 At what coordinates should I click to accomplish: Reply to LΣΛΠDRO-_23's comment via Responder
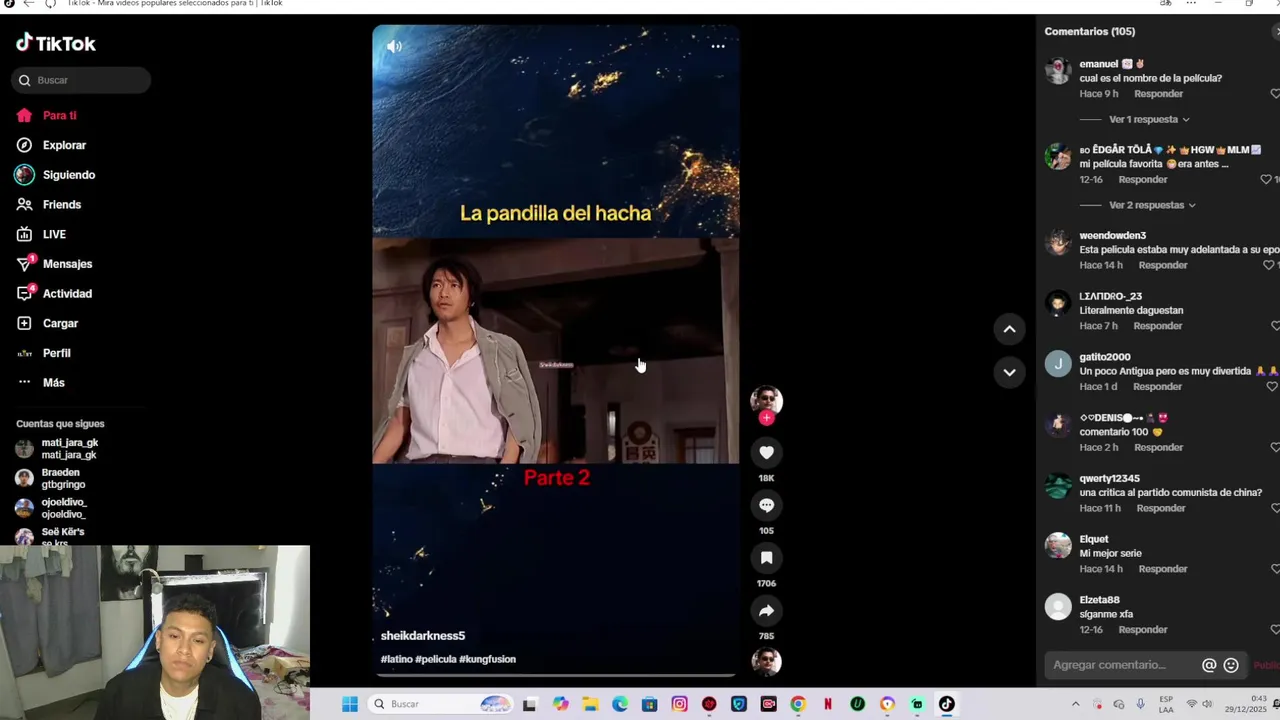(x=1158, y=326)
